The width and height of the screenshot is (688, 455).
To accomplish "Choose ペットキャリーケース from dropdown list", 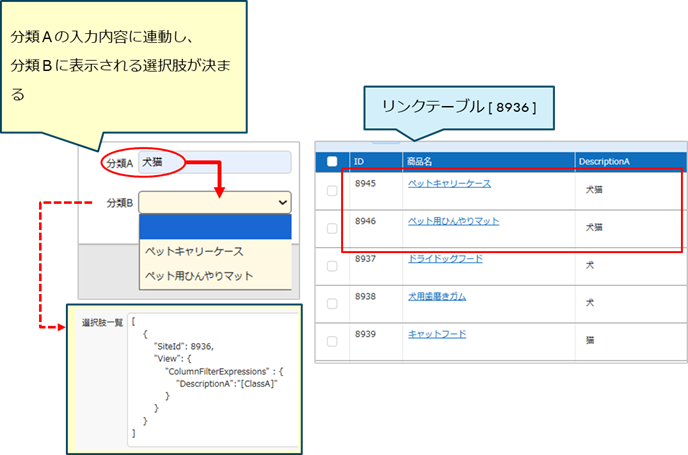I will [x=194, y=251].
